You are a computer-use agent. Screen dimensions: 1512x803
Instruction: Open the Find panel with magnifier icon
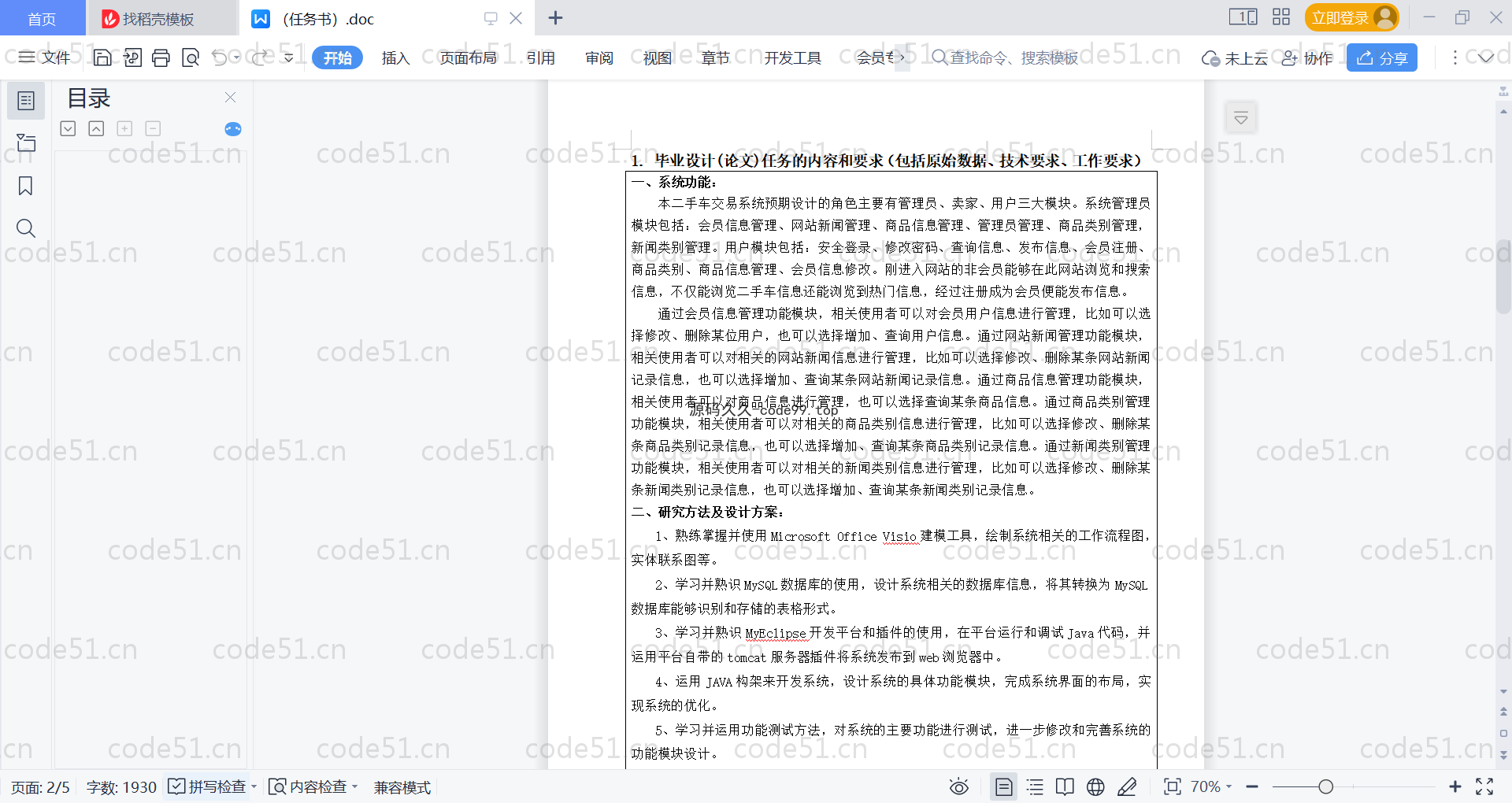(25, 228)
